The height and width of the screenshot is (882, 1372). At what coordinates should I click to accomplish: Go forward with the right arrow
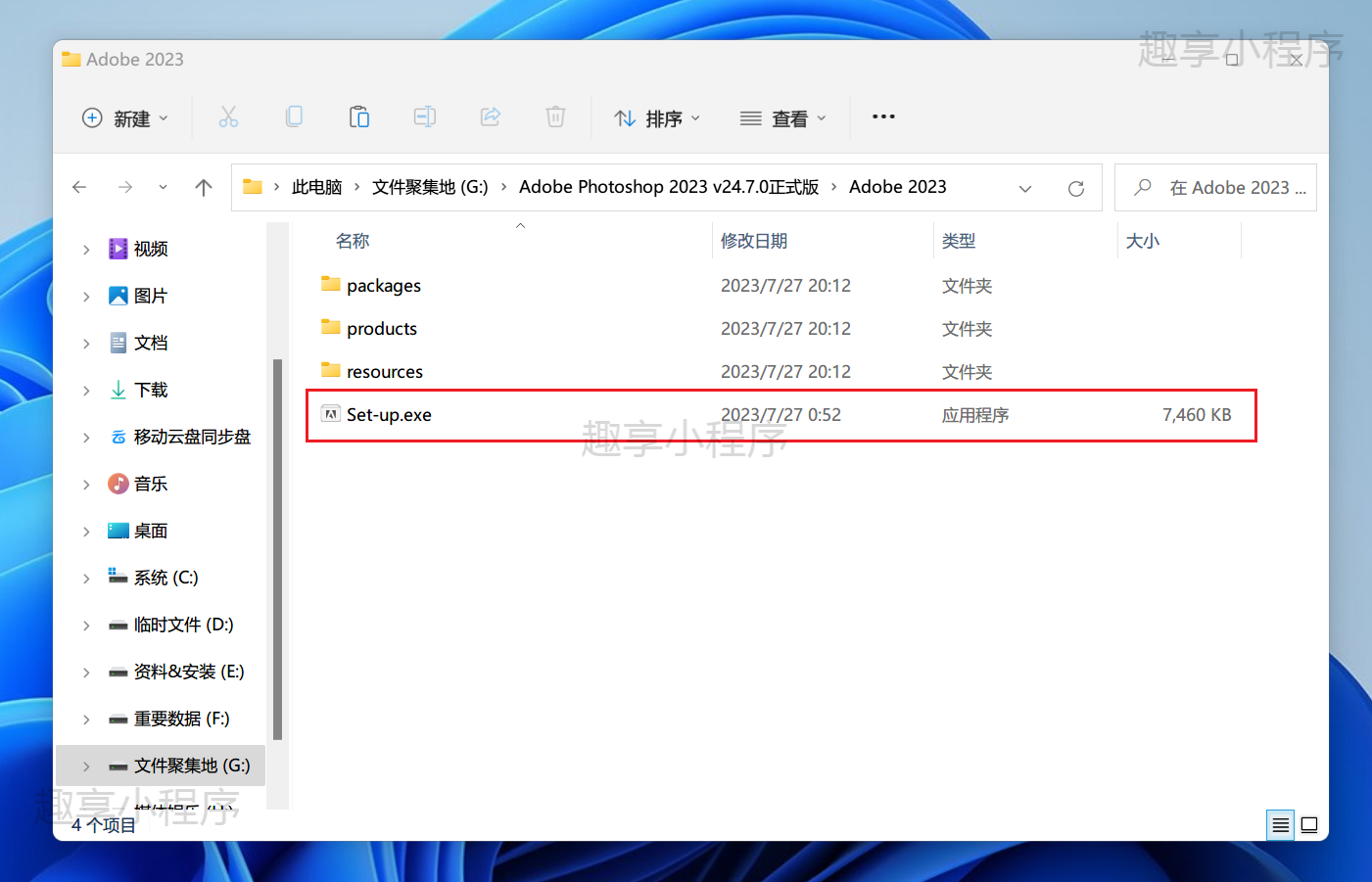pos(124,187)
